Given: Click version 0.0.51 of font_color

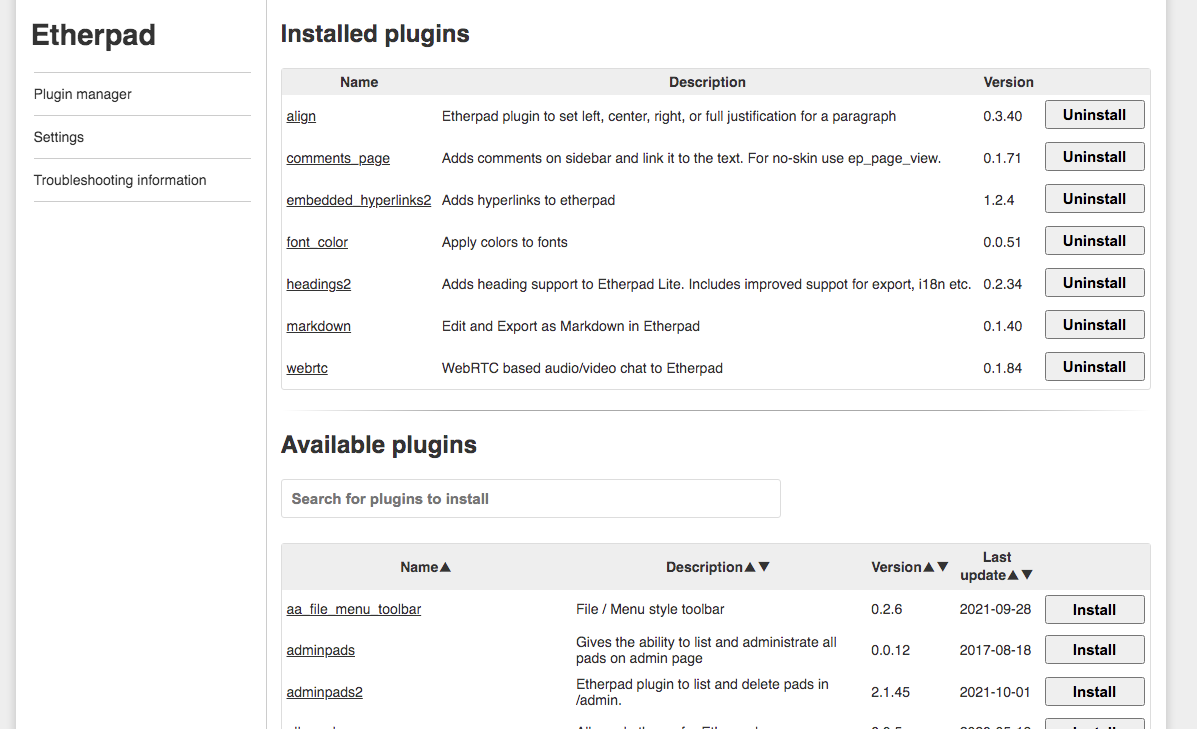Looking at the screenshot, I should [x=1002, y=242].
